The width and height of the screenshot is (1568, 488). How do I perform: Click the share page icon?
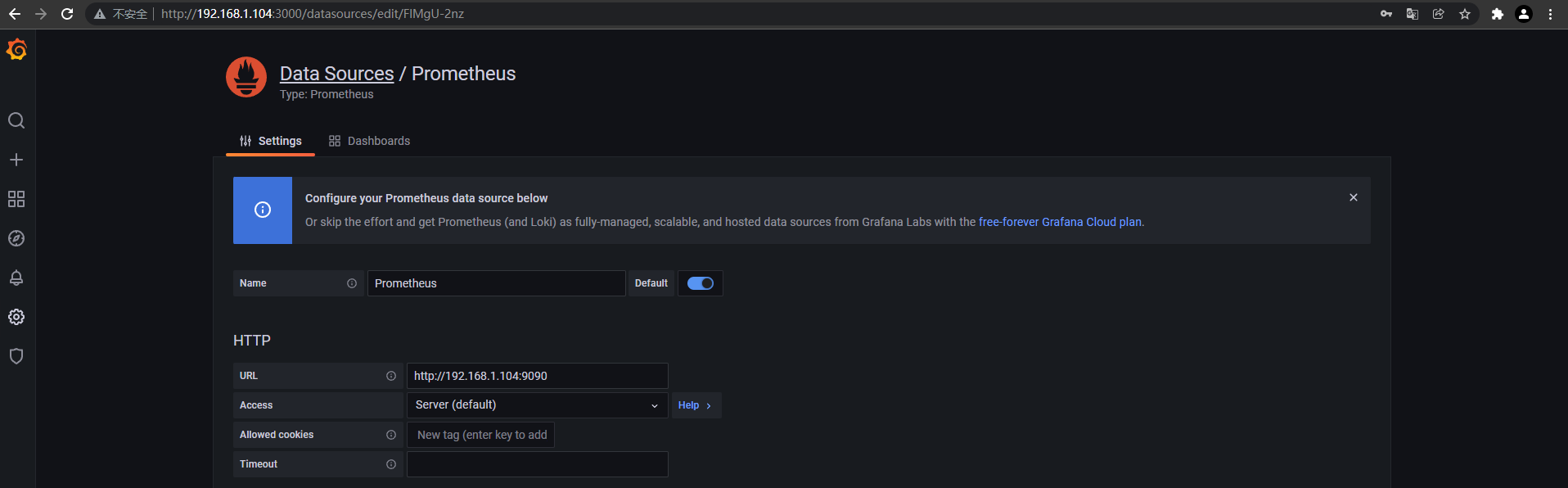point(1439,14)
